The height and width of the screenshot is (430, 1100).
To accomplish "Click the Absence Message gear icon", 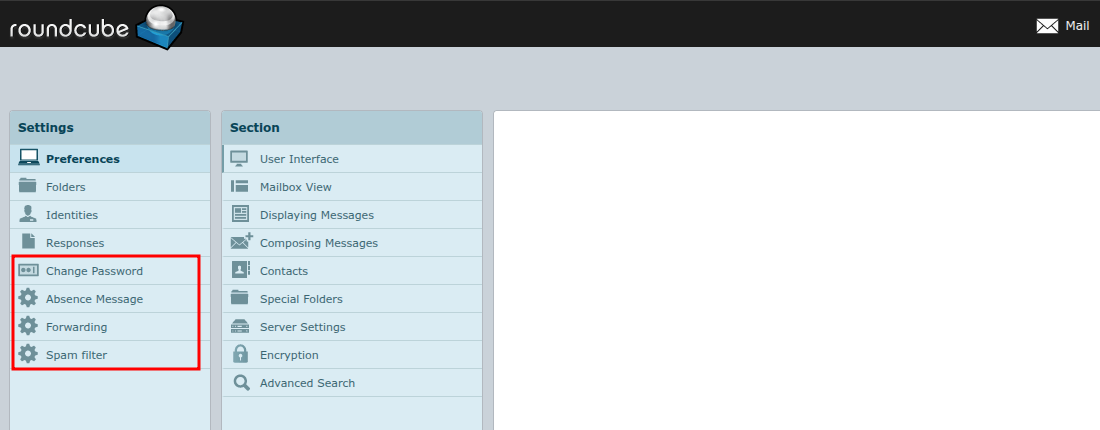I will click(x=29, y=298).
